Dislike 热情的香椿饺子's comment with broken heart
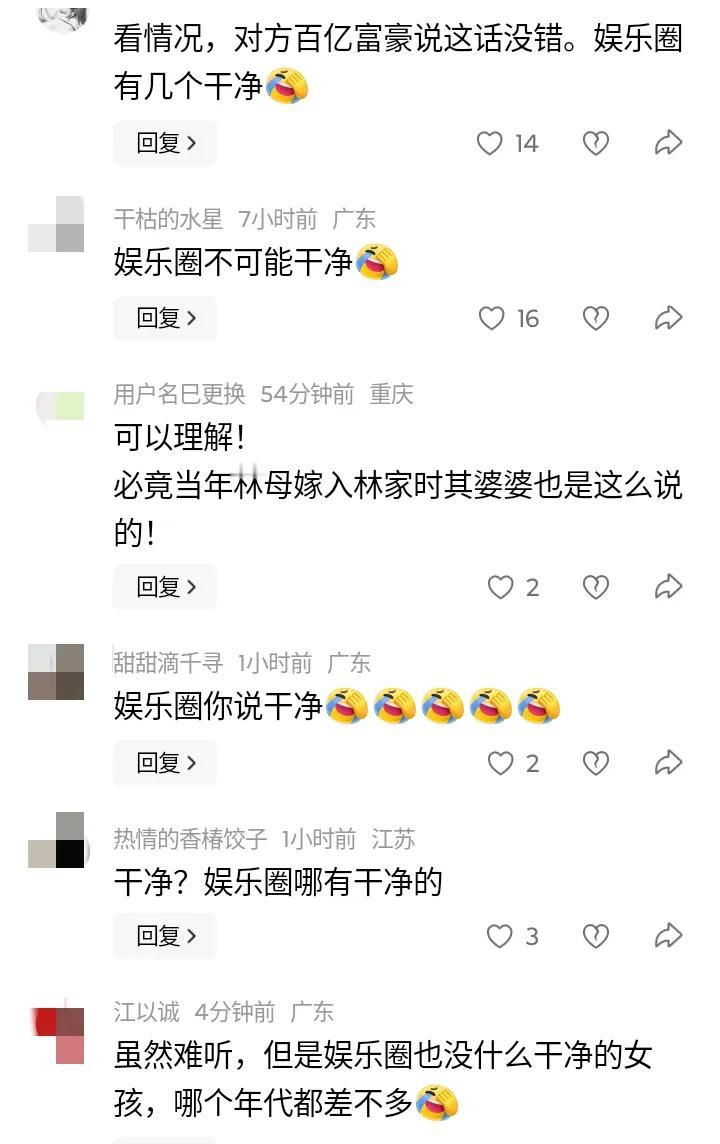This screenshot has height=1144, width=720. 595,935
